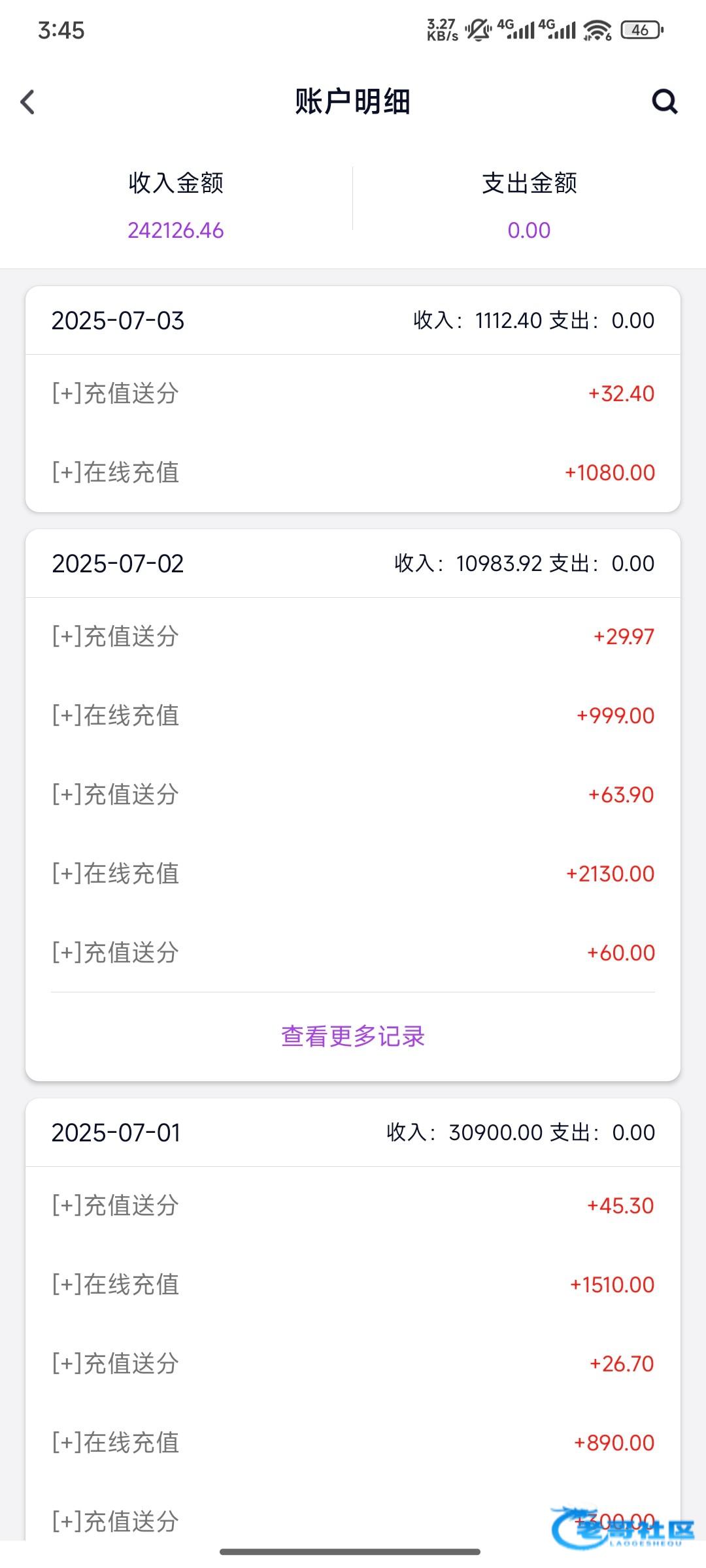This screenshot has width=706, height=1568.
Task: Tap the back arrow icon
Action: click(27, 102)
